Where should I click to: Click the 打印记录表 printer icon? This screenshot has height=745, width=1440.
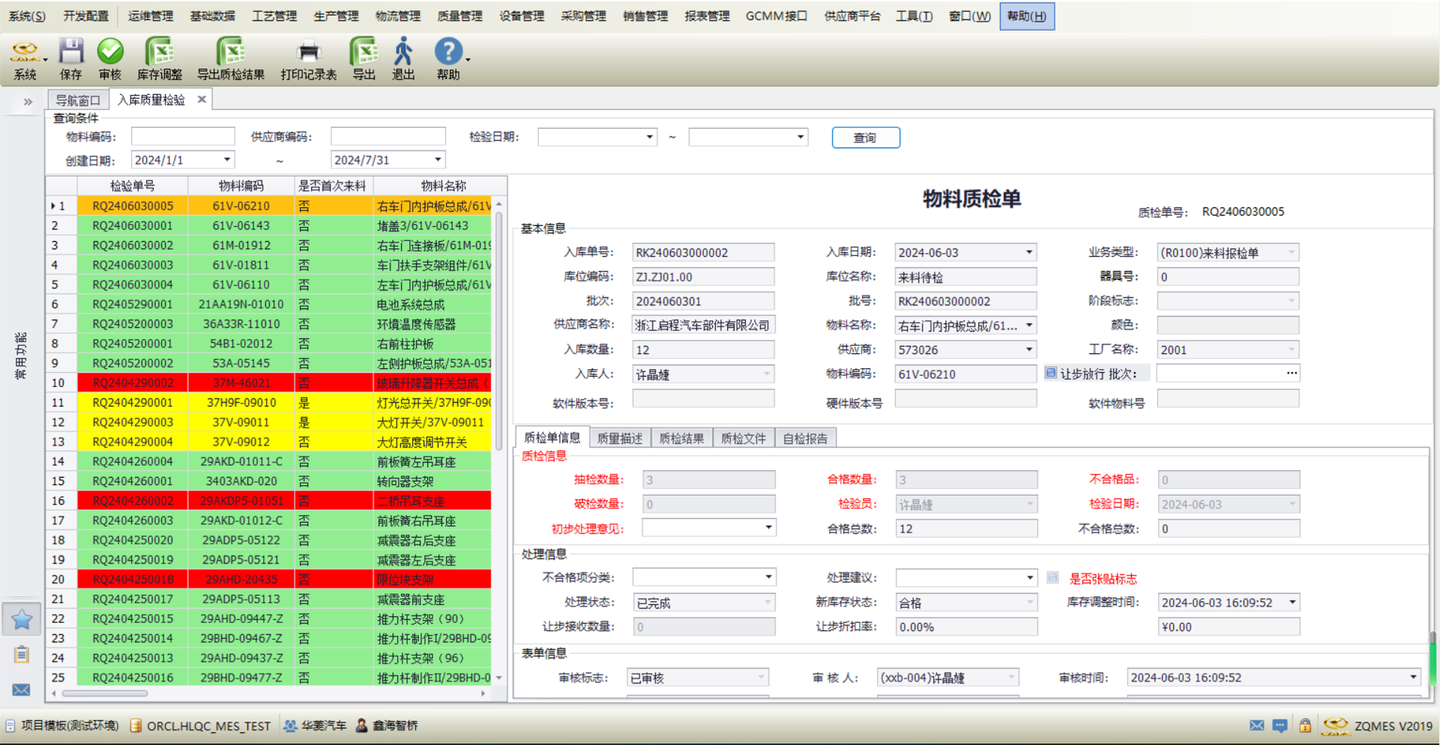(309, 52)
